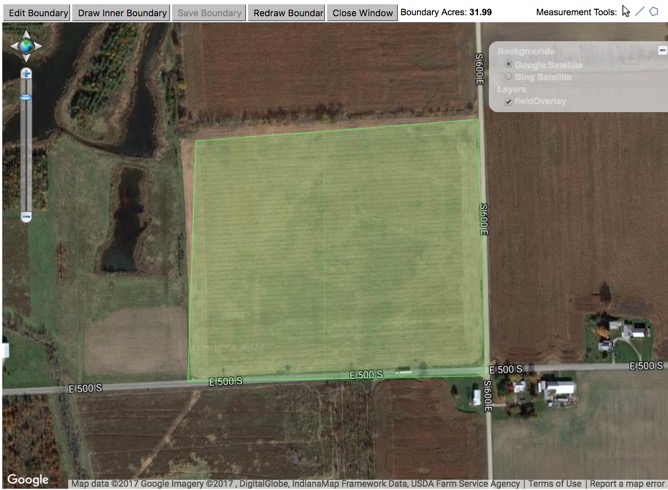The height and width of the screenshot is (490, 668).
Task: Collapse the layer switcher panel
Action: click(x=661, y=50)
